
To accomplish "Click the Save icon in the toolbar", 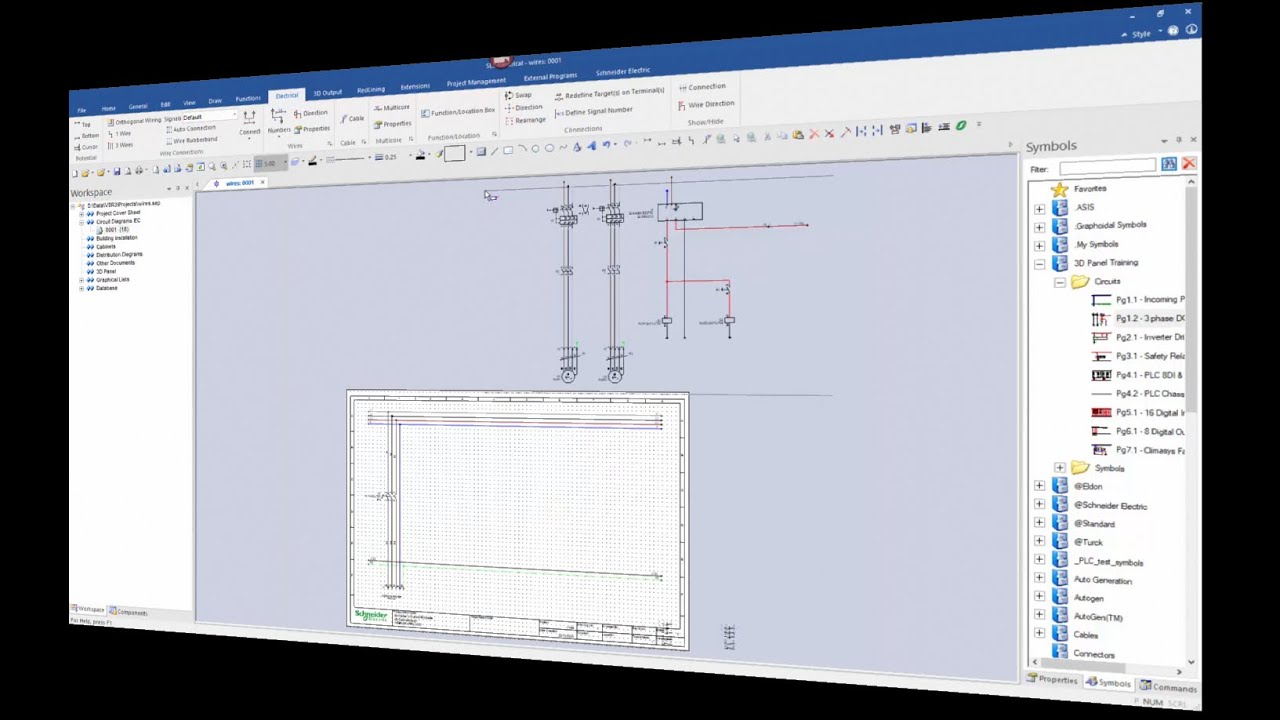I will click(115, 171).
